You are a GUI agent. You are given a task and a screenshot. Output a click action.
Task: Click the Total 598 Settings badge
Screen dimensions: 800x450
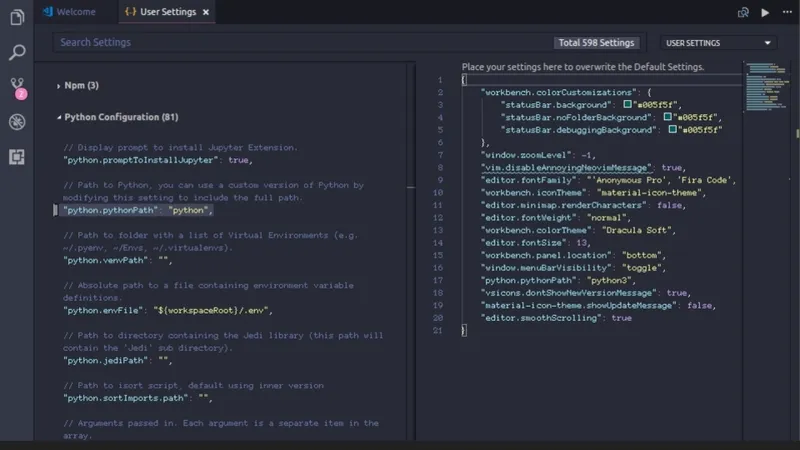tap(596, 43)
